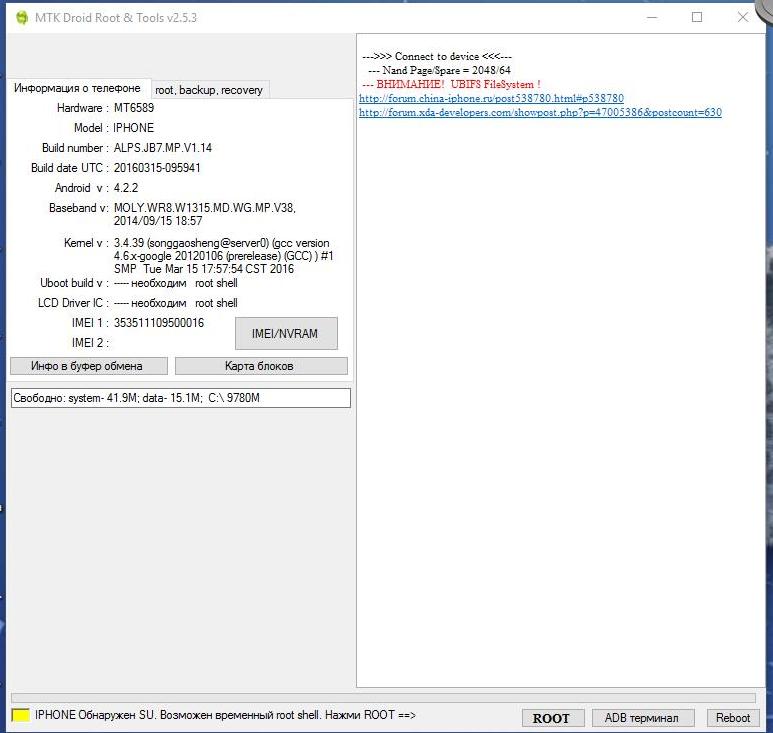The image size is (773, 733).
Task: Click the UBIFS FileSystem warning line
Action: [451, 85]
